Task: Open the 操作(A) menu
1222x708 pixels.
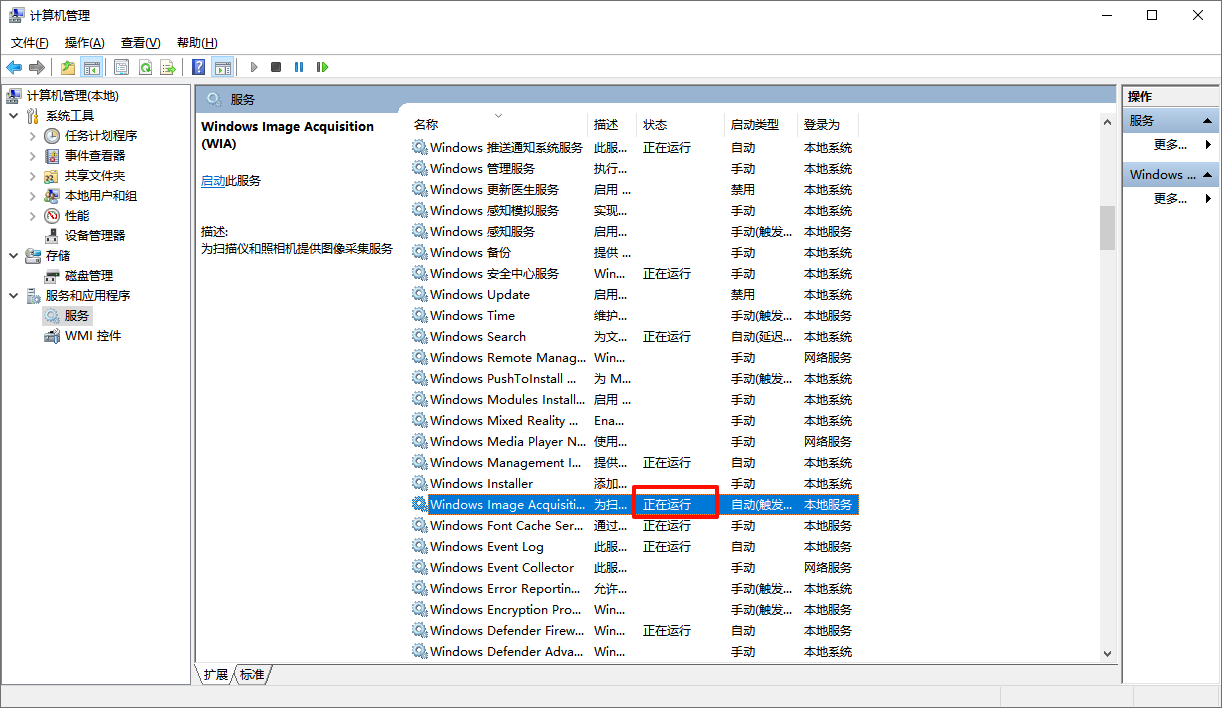Action: point(85,43)
